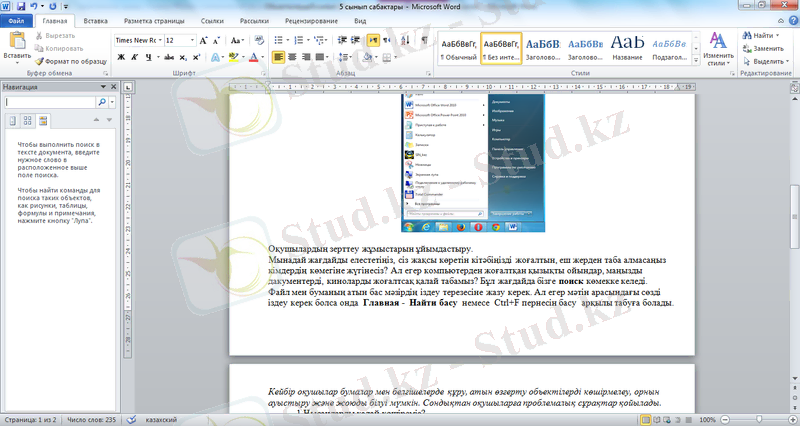The width and height of the screenshot is (800, 426).
Task: Click the Save icon in quick access toolbar
Action: tap(22, 6)
